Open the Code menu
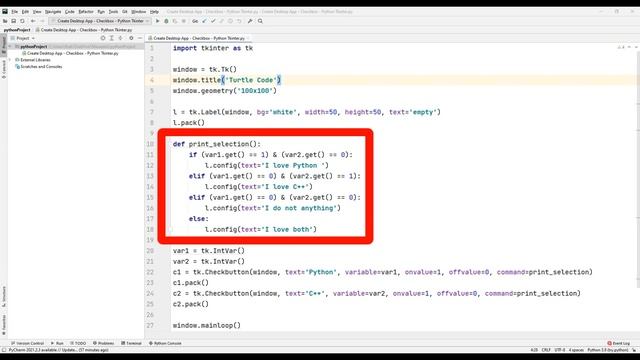The height and width of the screenshot is (360, 640). tap(70, 12)
